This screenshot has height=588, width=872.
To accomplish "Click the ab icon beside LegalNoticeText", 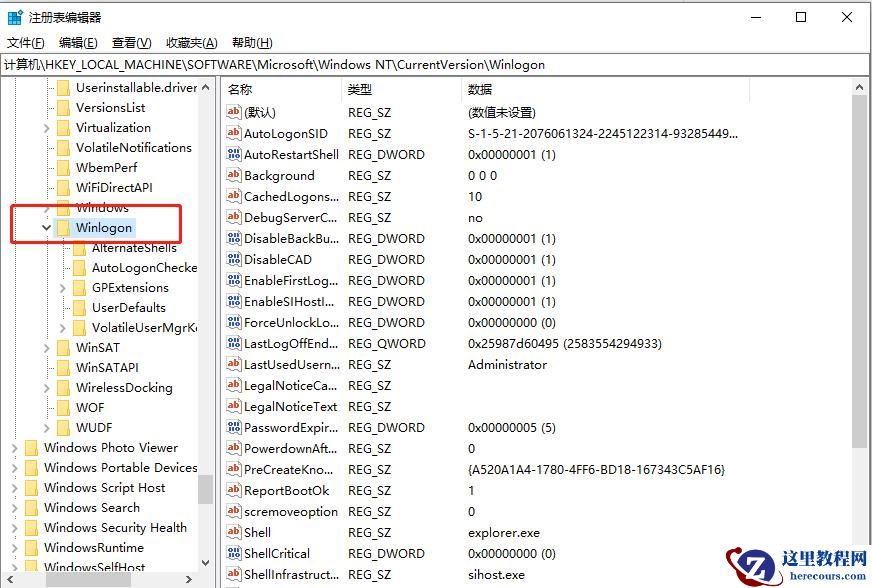I will [x=233, y=406].
